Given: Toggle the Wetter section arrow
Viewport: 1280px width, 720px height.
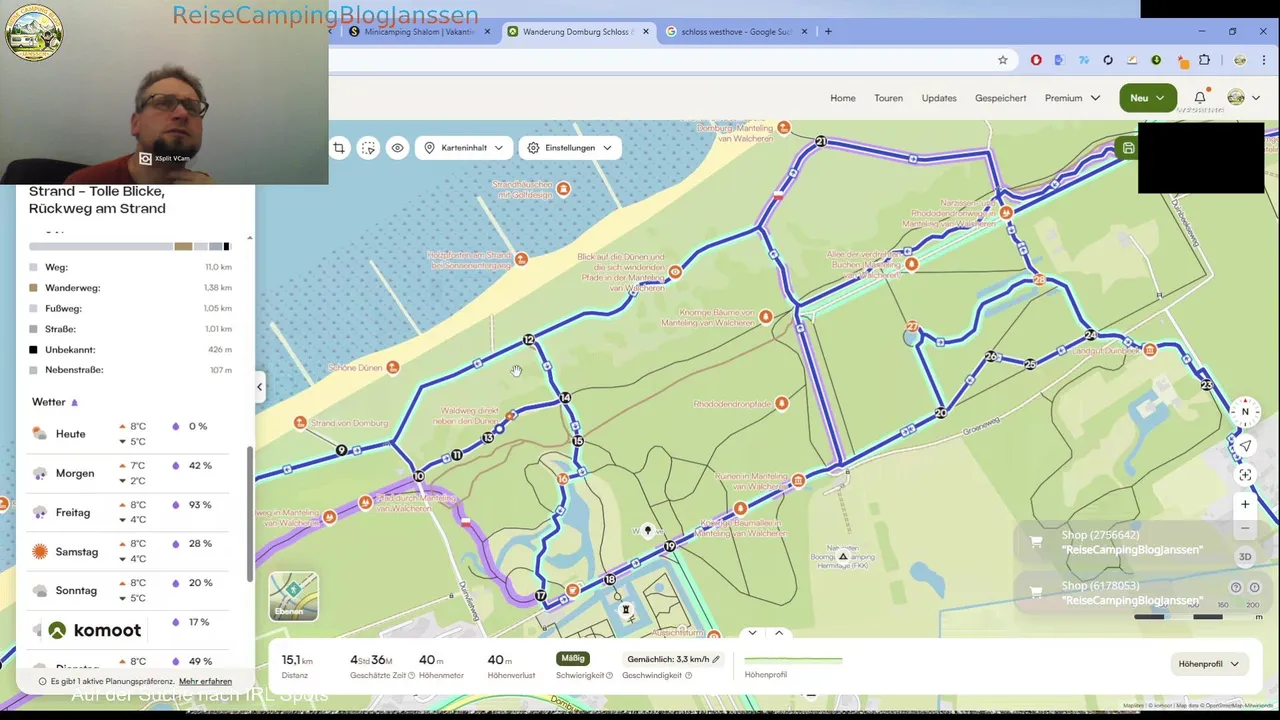Looking at the screenshot, I should [74, 403].
